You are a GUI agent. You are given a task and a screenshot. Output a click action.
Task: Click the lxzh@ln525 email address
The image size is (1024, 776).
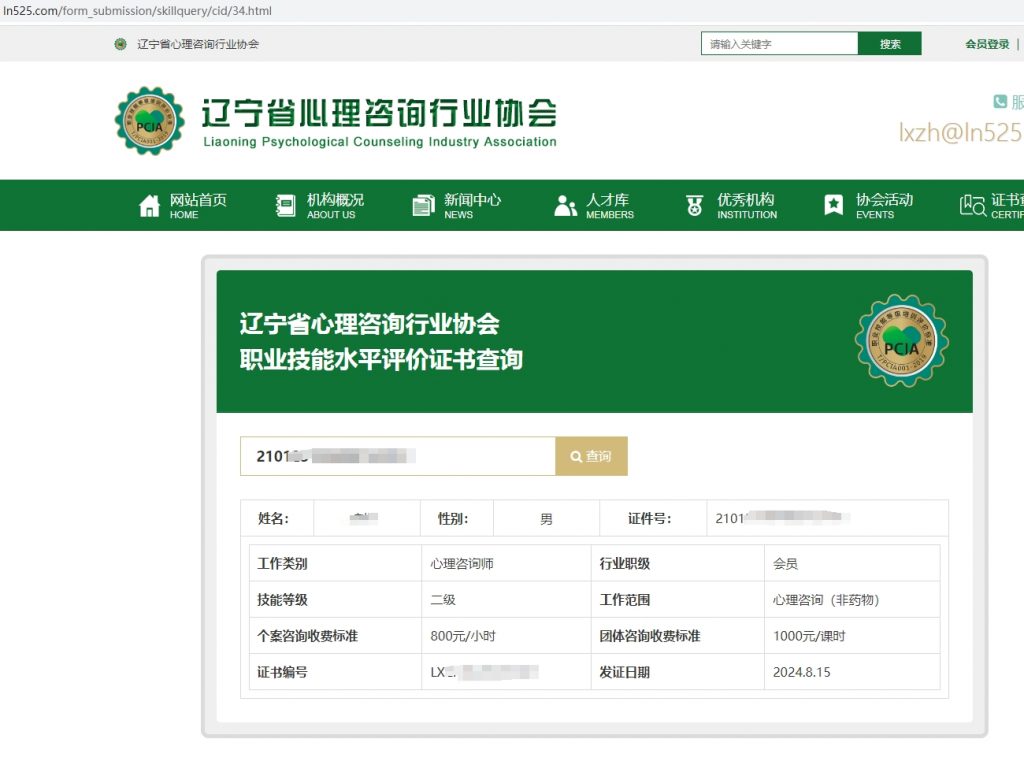[x=961, y=133]
